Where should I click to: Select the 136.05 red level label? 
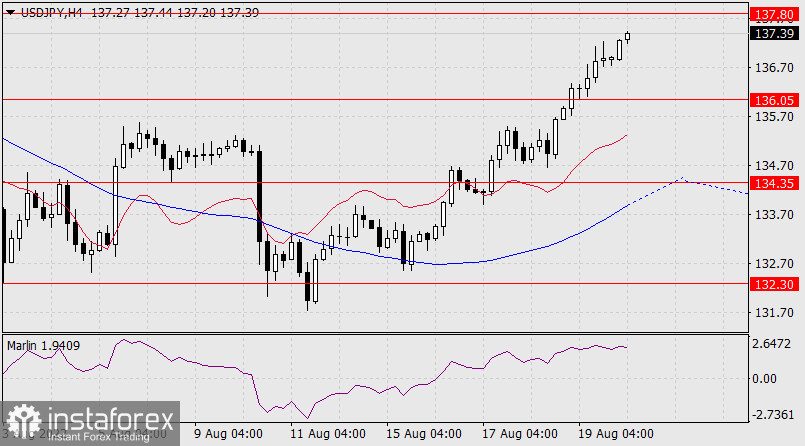774,100
